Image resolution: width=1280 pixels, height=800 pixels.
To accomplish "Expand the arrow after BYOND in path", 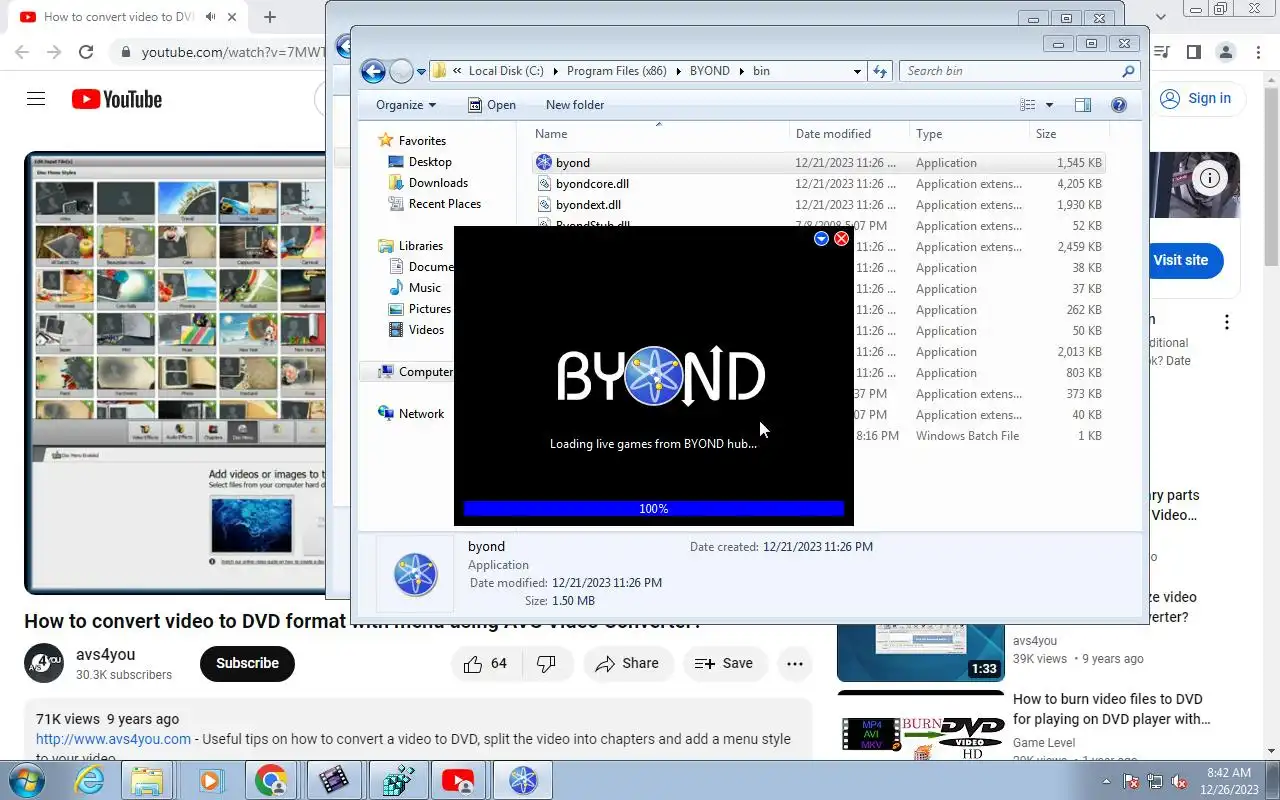I will 741,71.
